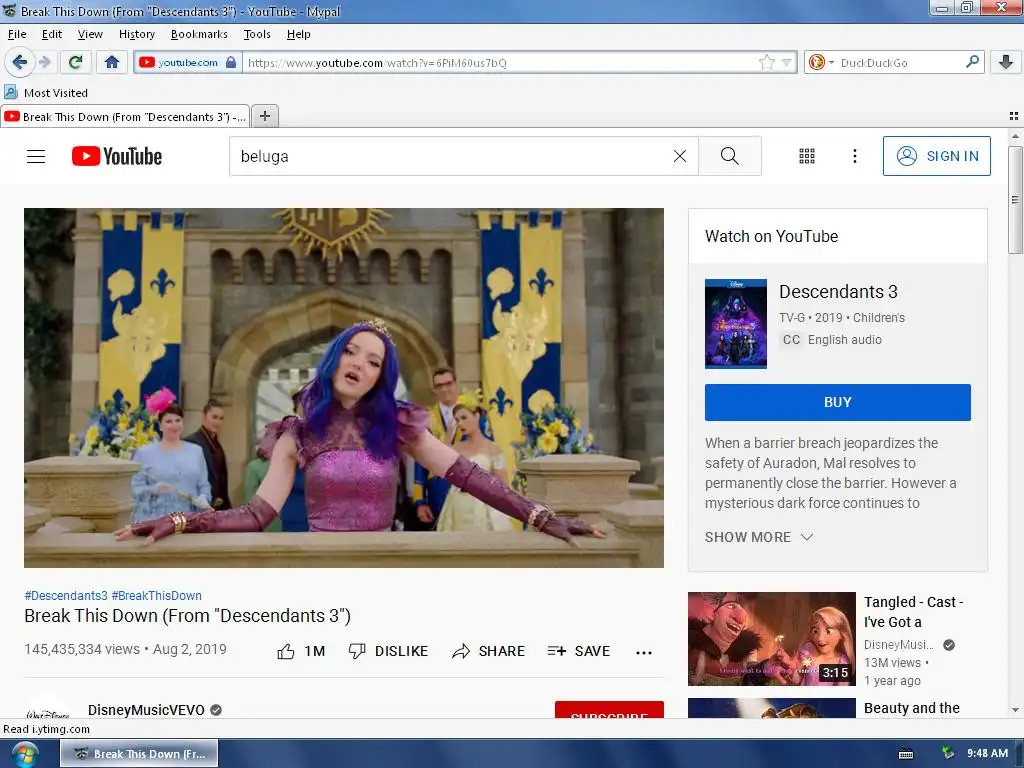Click the SIGN IN button
1024x768 pixels.
click(x=936, y=156)
